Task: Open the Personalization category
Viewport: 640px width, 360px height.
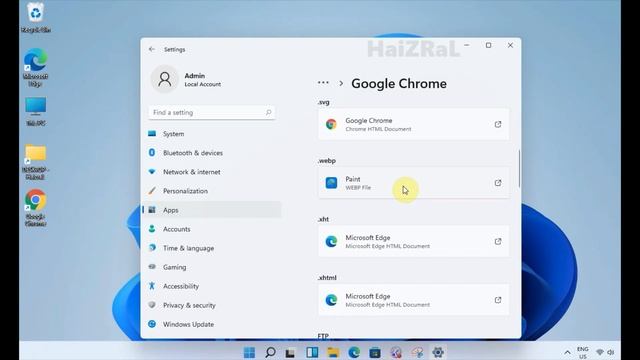Action: point(211,191)
